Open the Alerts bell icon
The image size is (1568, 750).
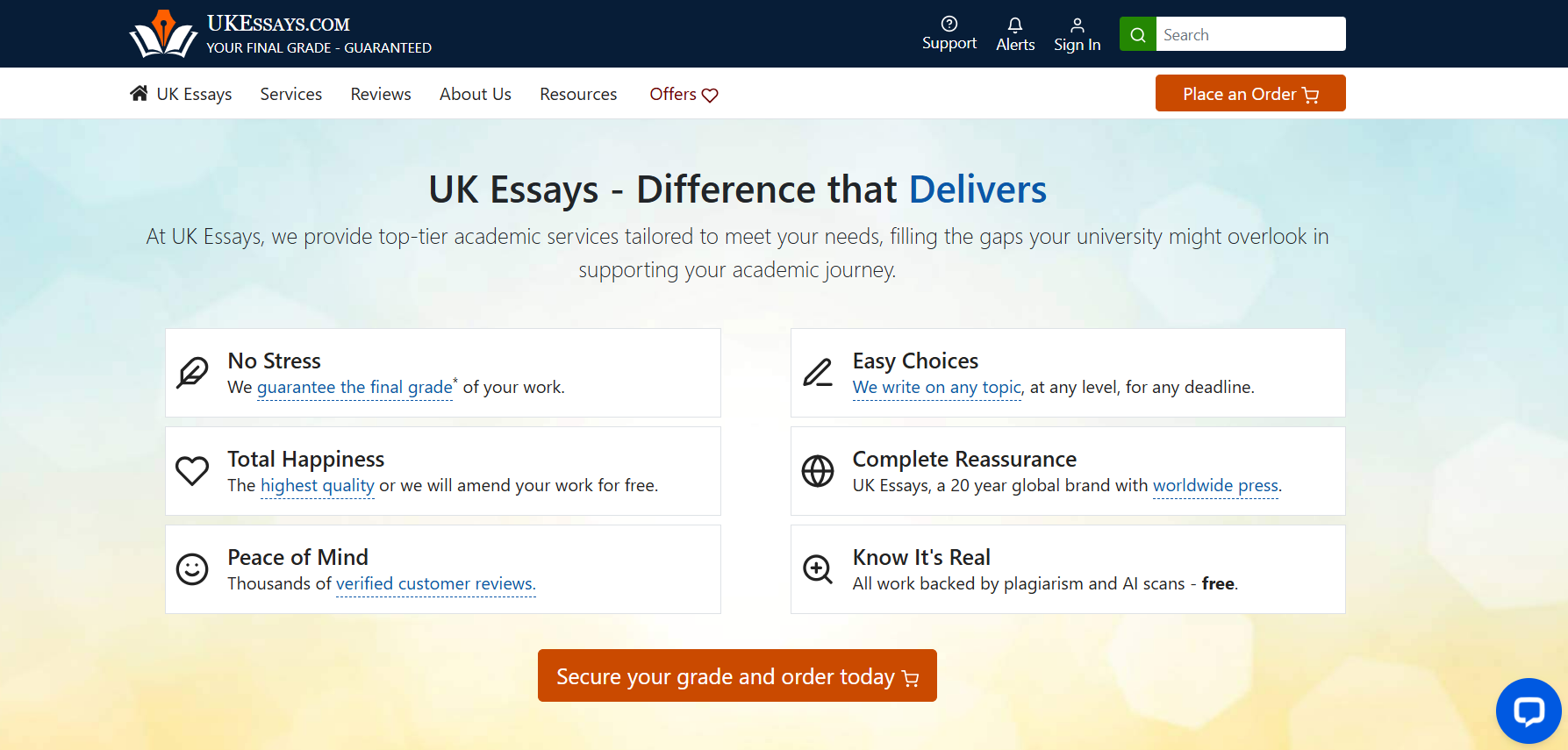[1015, 25]
